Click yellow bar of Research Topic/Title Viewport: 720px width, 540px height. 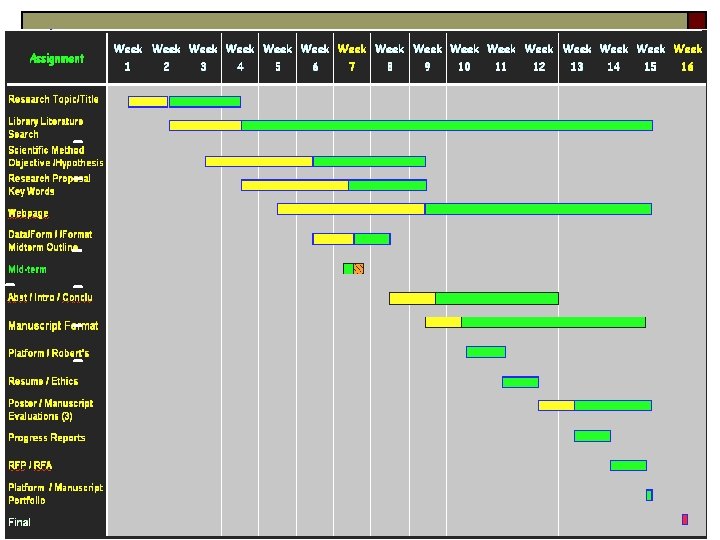[148, 101]
